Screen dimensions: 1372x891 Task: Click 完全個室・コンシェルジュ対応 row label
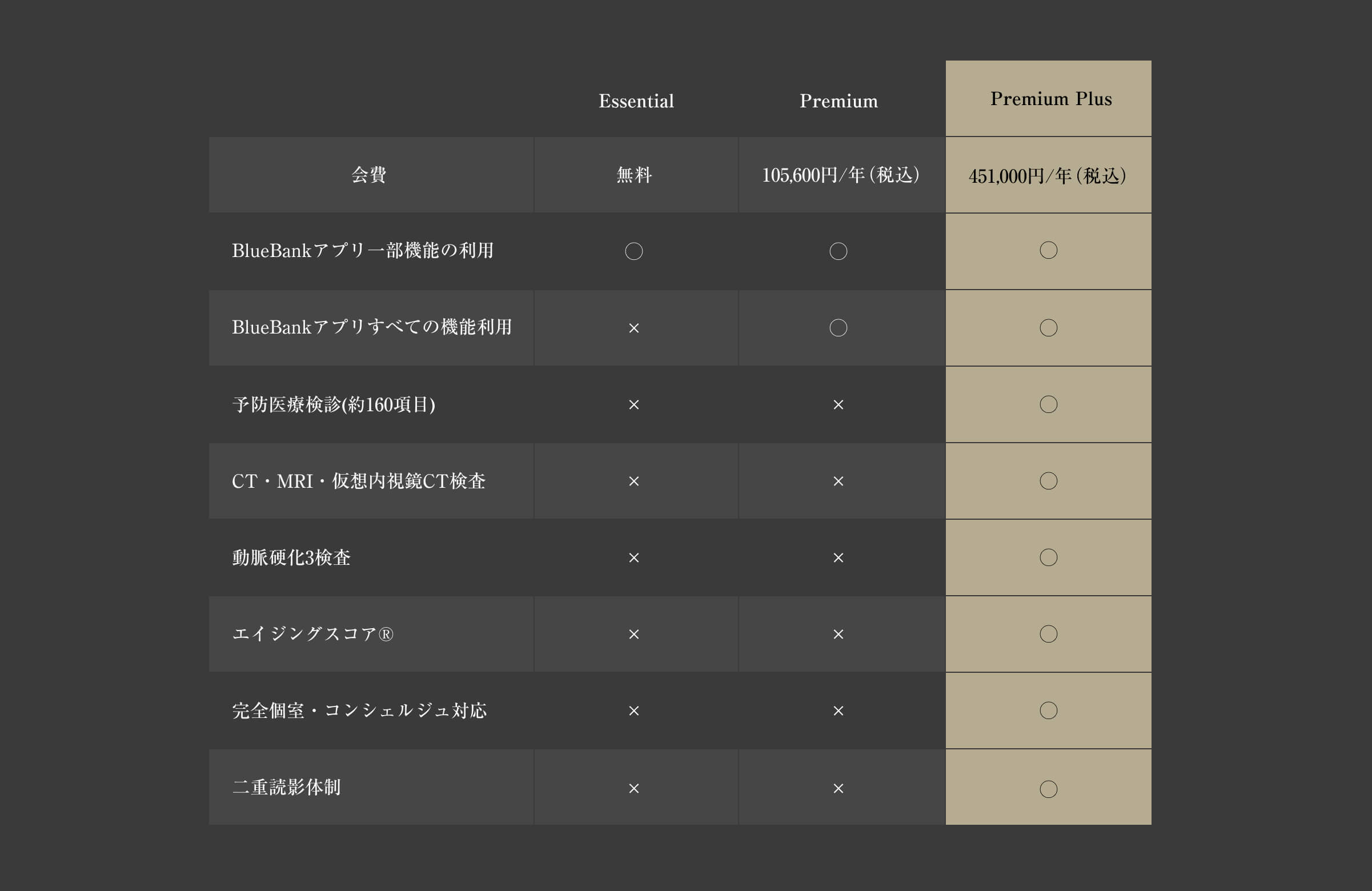click(359, 711)
